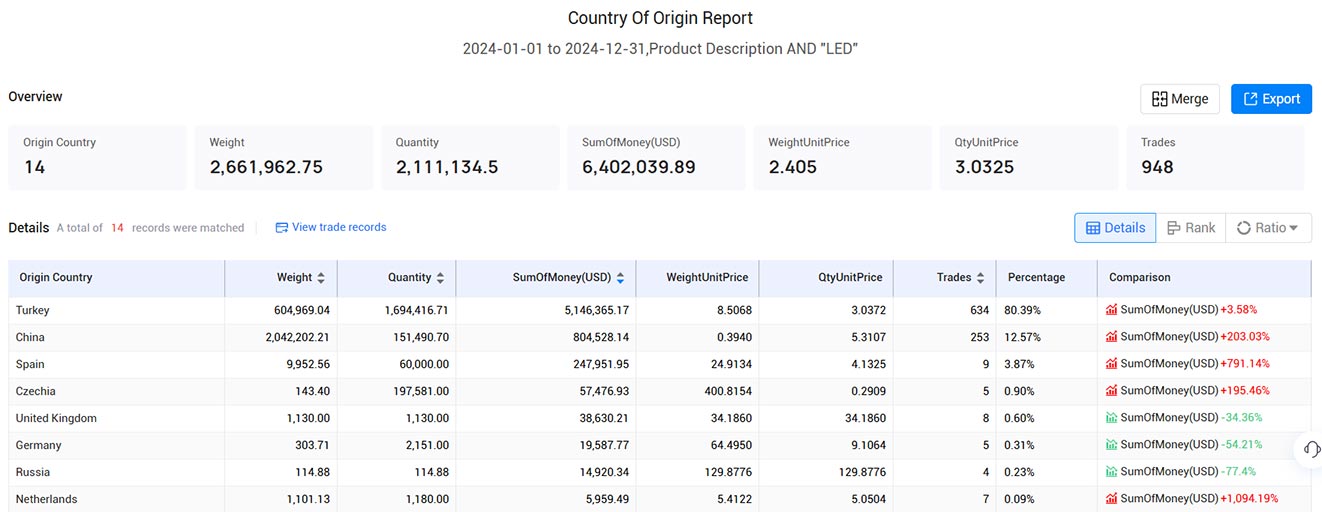Click Netherlands' comparison value +1,094.19%

click(x=1249, y=499)
